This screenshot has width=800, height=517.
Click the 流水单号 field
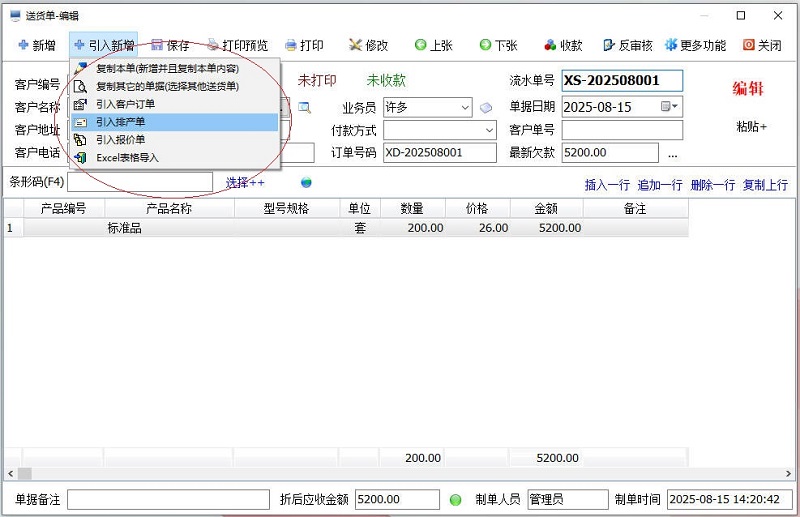(622, 81)
